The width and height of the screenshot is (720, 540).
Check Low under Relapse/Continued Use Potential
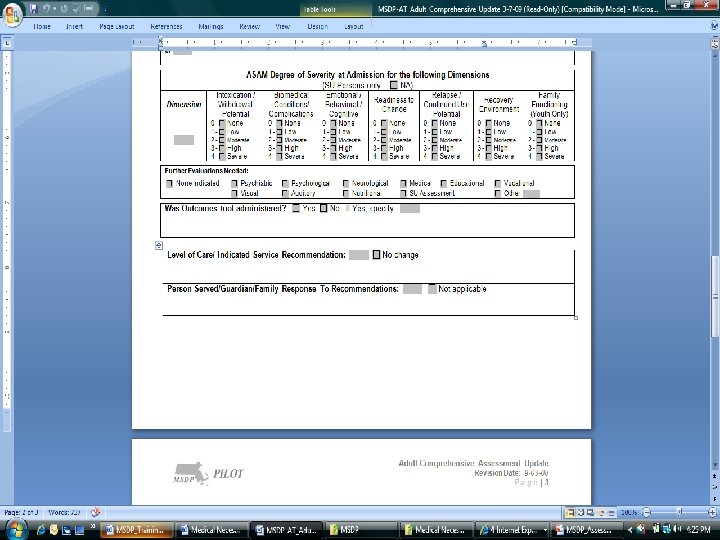click(434, 132)
